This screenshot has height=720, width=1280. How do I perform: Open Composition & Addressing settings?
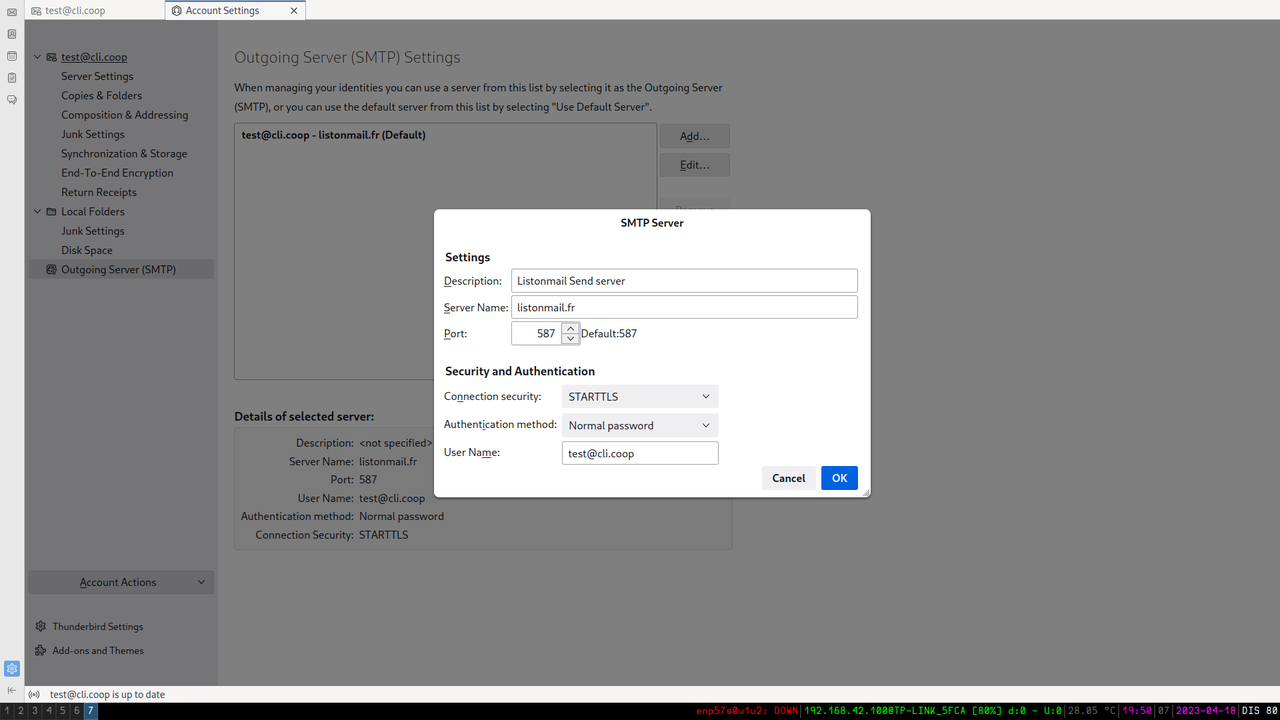(124, 115)
